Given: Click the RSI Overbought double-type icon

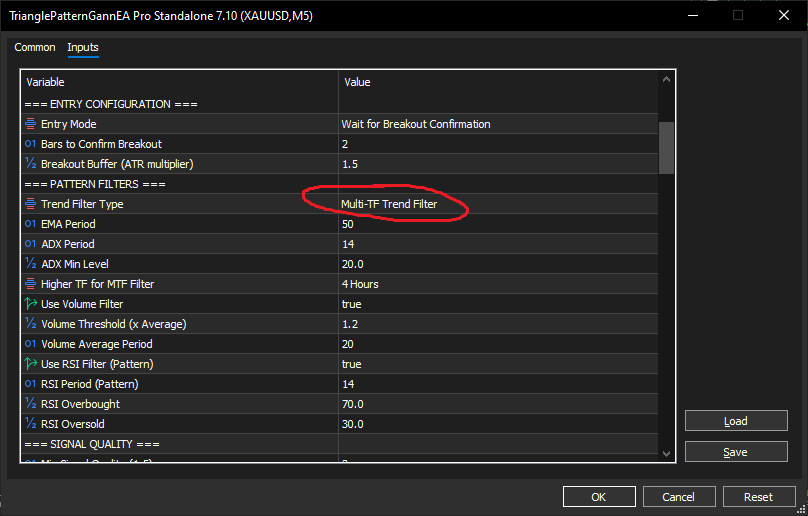Looking at the screenshot, I should (x=30, y=404).
